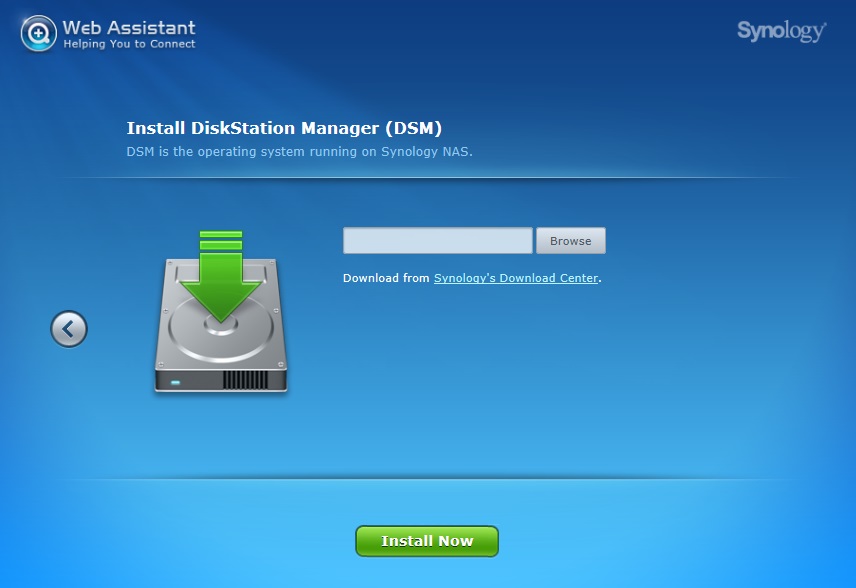Click the 'Helping You to Connect' tagline
This screenshot has height=588, width=856.
(129, 44)
